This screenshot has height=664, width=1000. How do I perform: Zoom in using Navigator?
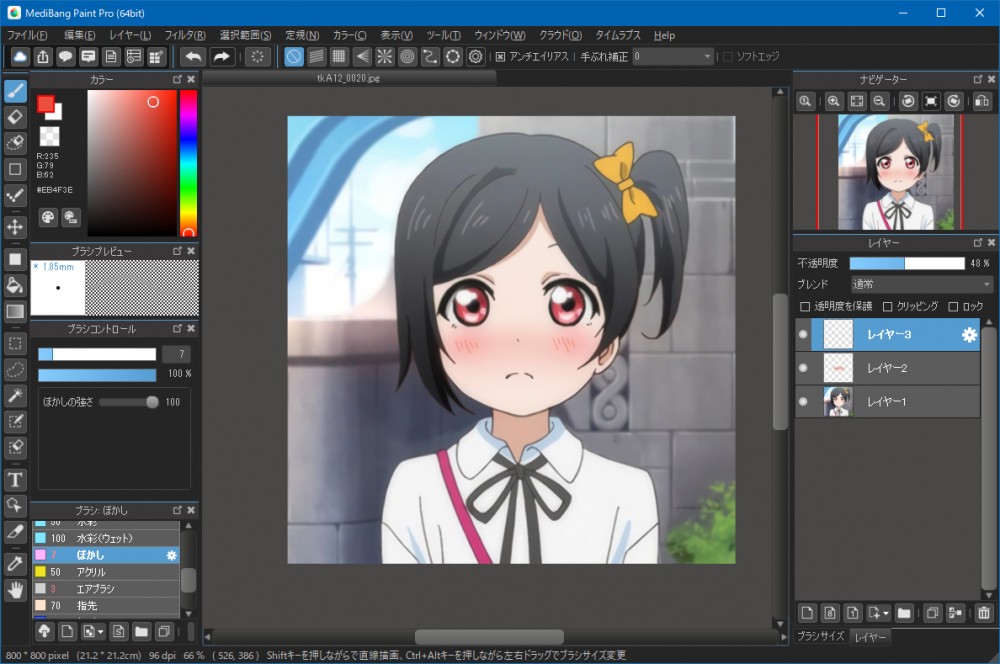point(834,101)
